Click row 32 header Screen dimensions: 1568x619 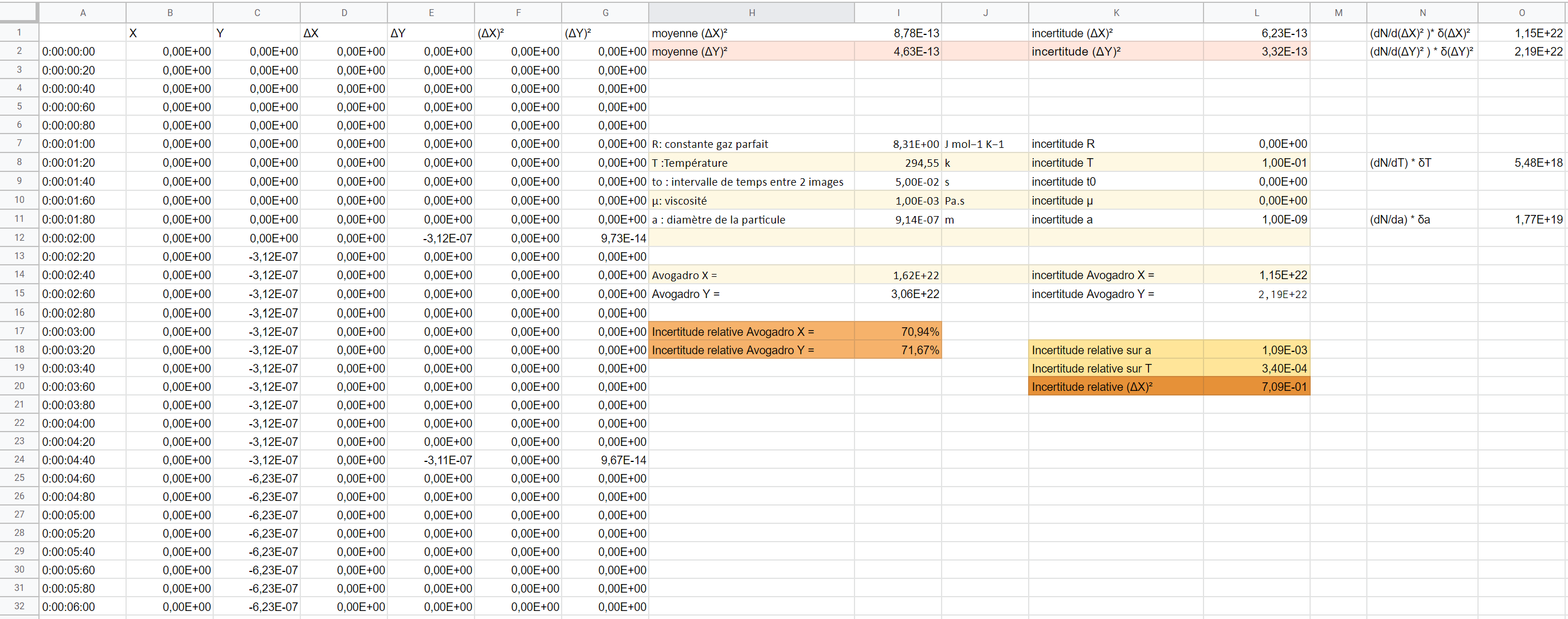click(x=19, y=606)
